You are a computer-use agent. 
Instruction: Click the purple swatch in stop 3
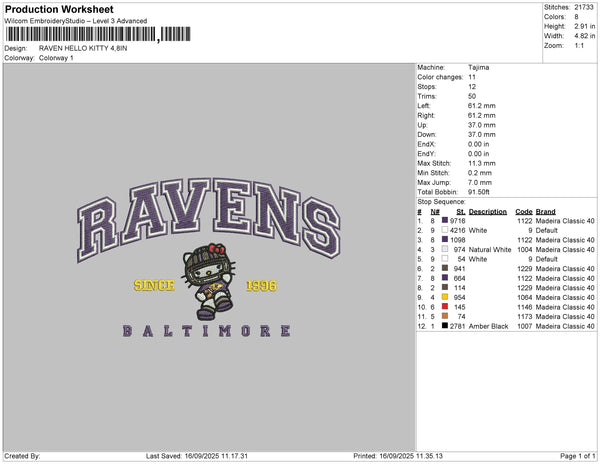pos(445,239)
